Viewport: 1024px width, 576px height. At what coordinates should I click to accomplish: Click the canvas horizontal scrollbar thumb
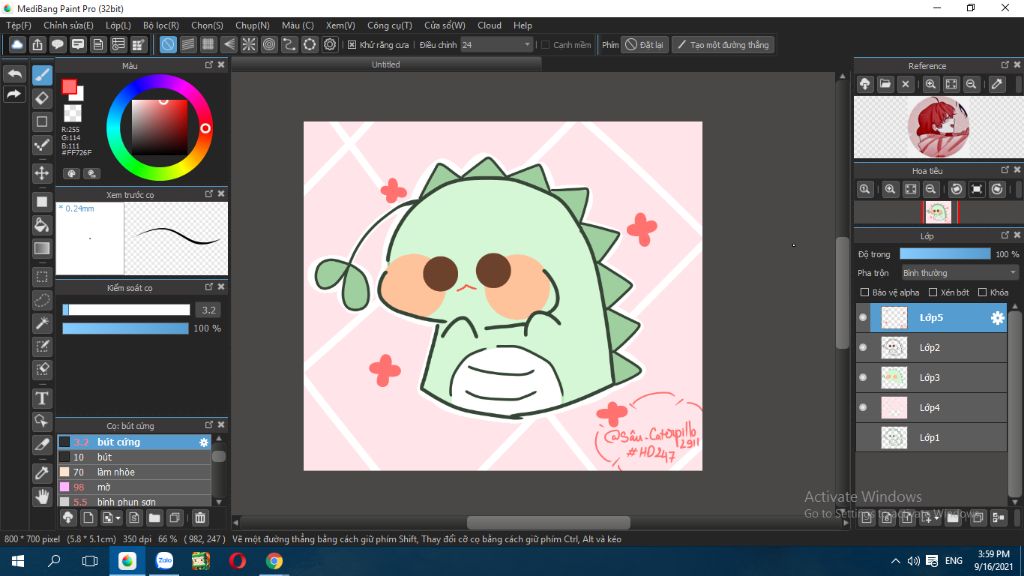[x=549, y=522]
